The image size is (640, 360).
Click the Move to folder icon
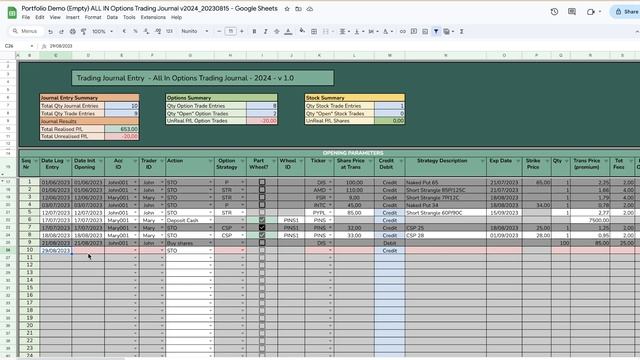tap(298, 9)
